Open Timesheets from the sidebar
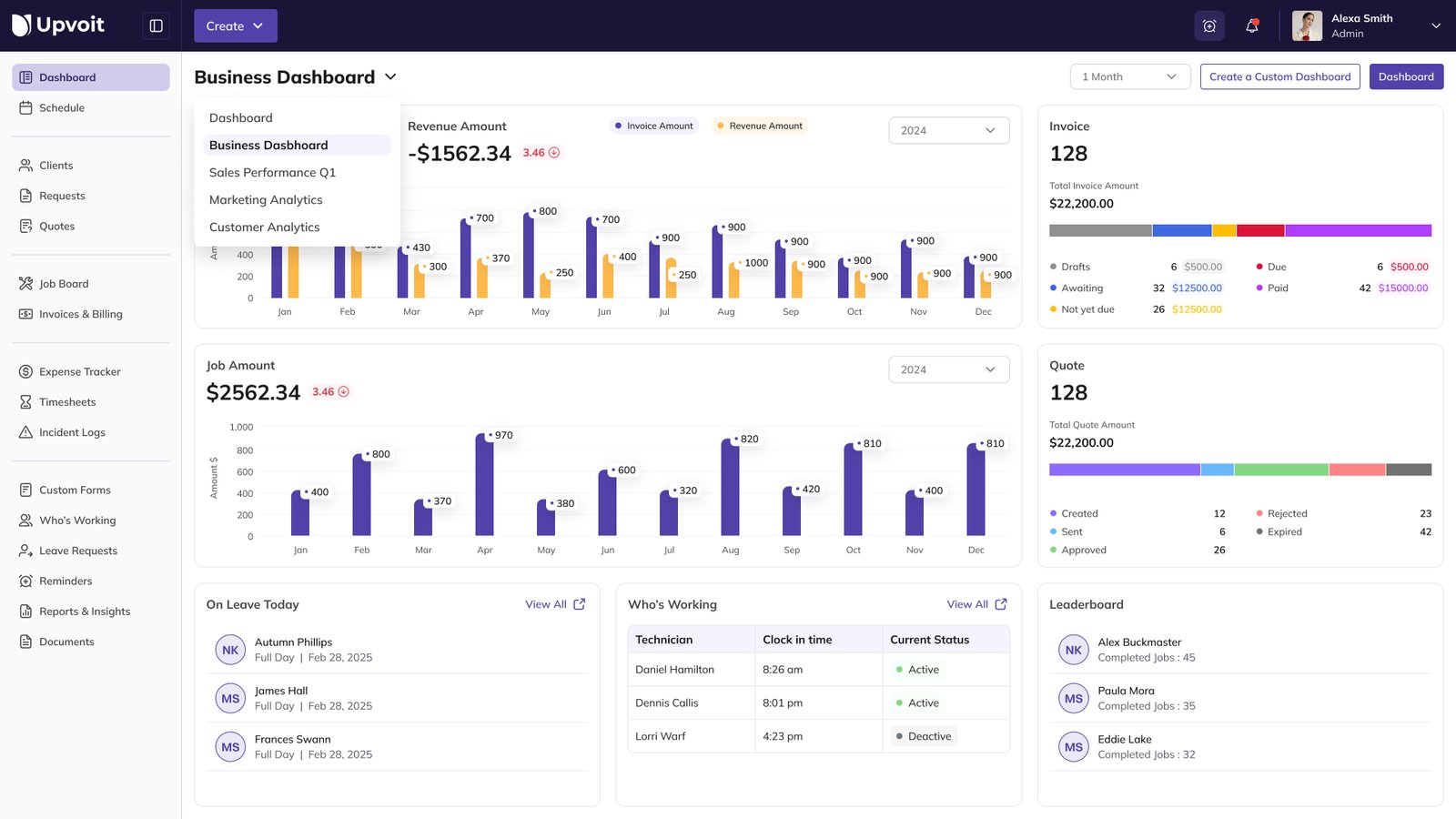The image size is (1456, 819). (67, 401)
